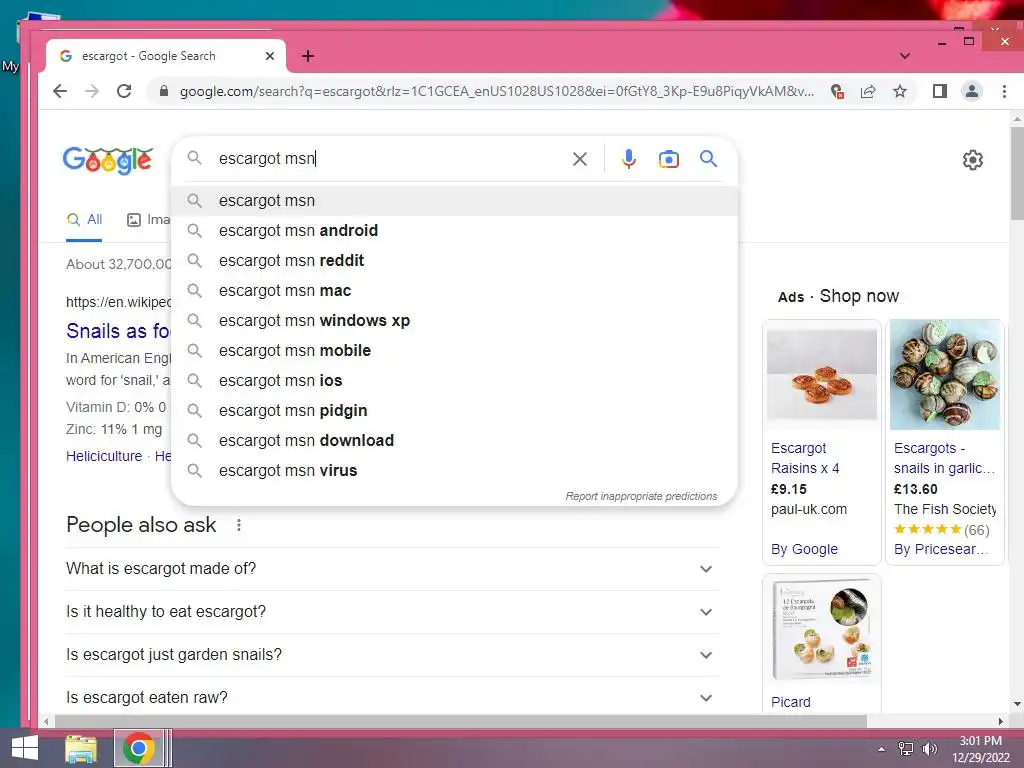1024x768 pixels.
Task: Reload the Google search page
Action: pyautogui.click(x=124, y=91)
